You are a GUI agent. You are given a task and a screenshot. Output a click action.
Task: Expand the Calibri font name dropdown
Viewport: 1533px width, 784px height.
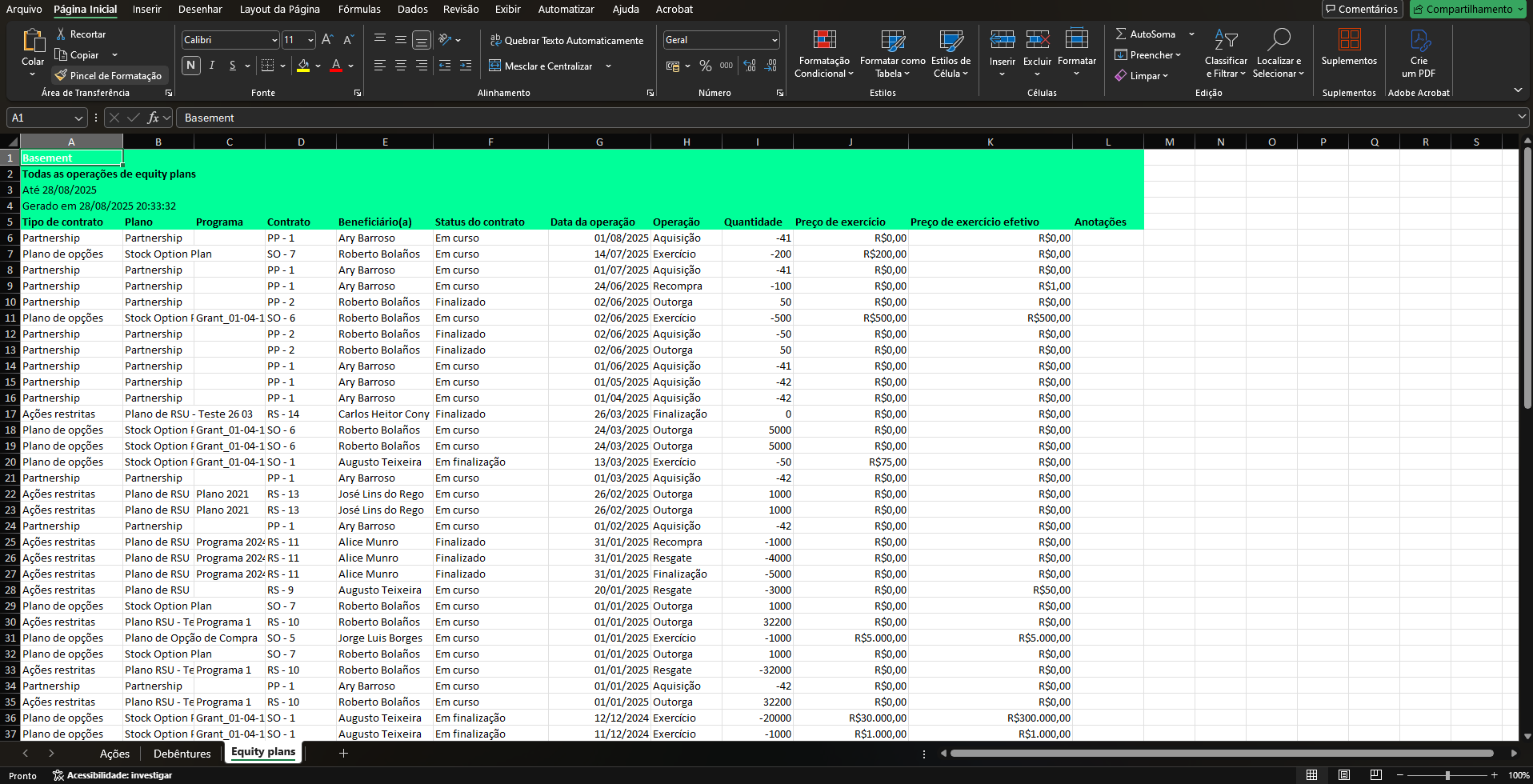pos(274,40)
